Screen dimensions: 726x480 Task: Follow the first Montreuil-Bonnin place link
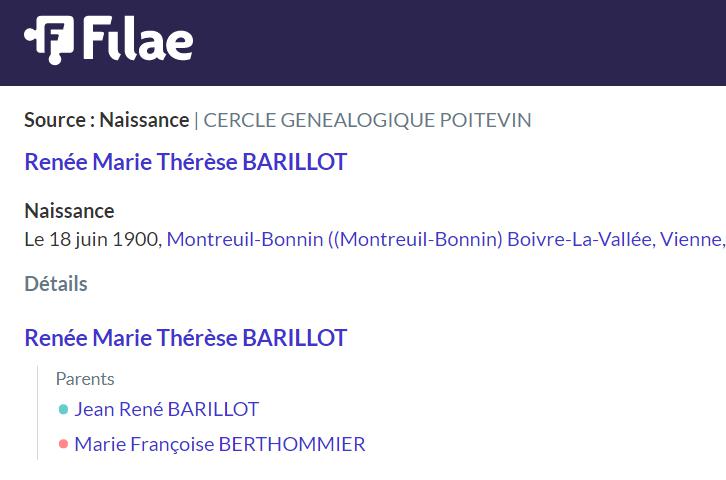244,239
